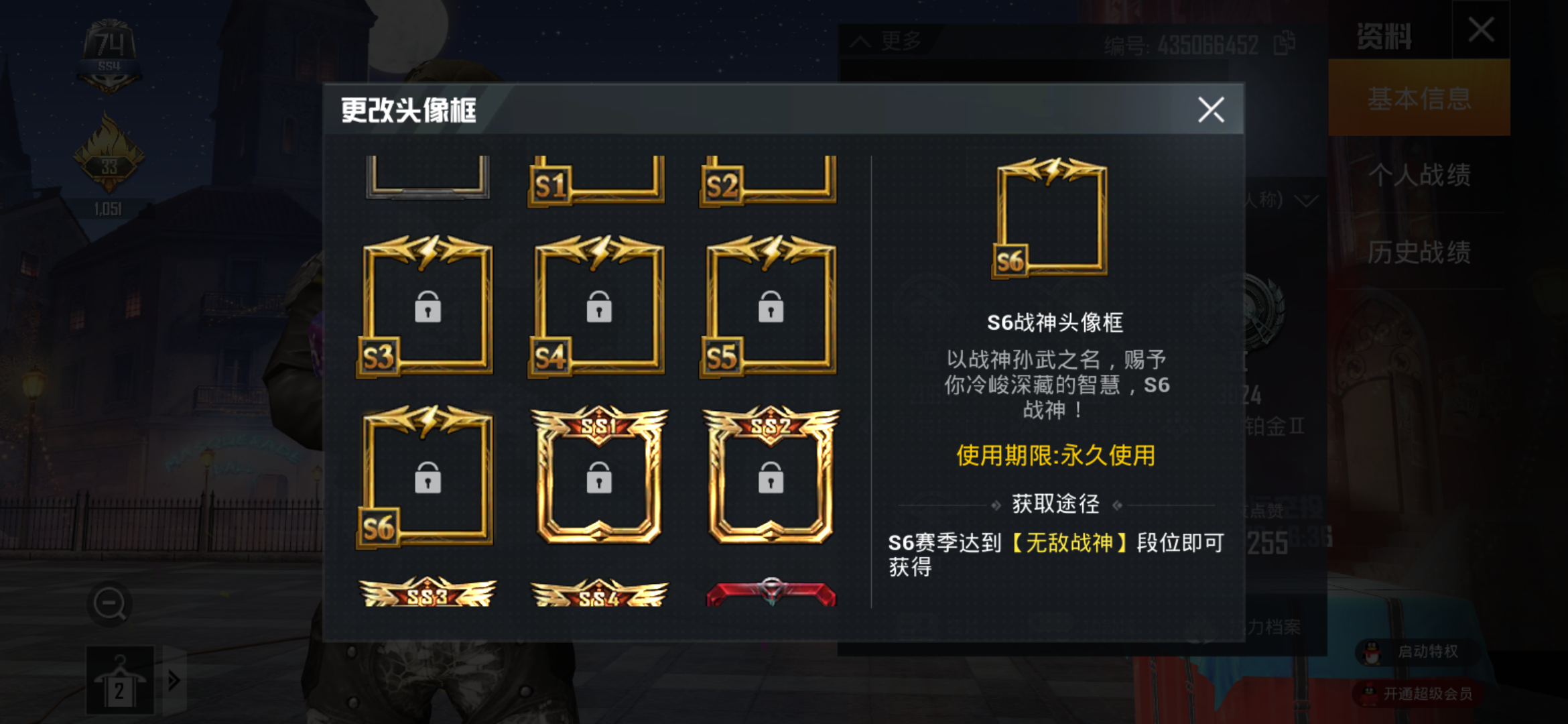Select the S2 avatar frame
1568x724 pixels.
click(768, 181)
